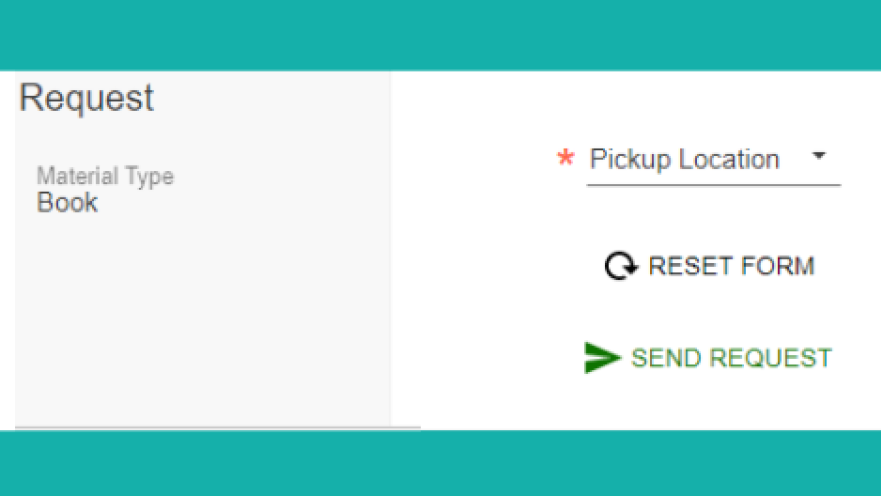Submit using the SEND REQUEST button
Viewport: 881px width, 496px height.
click(x=708, y=358)
